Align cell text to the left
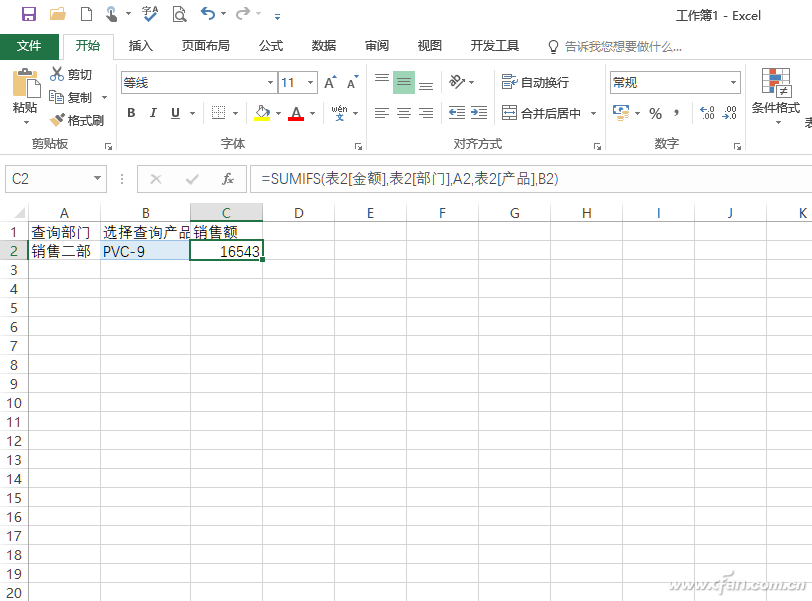The image size is (812, 601). tap(382, 113)
